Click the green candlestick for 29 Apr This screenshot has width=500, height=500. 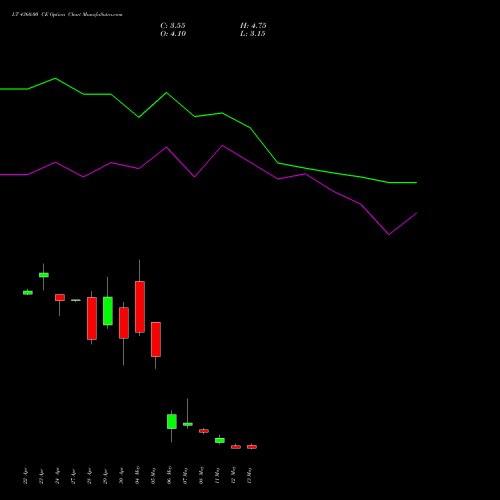(108, 311)
